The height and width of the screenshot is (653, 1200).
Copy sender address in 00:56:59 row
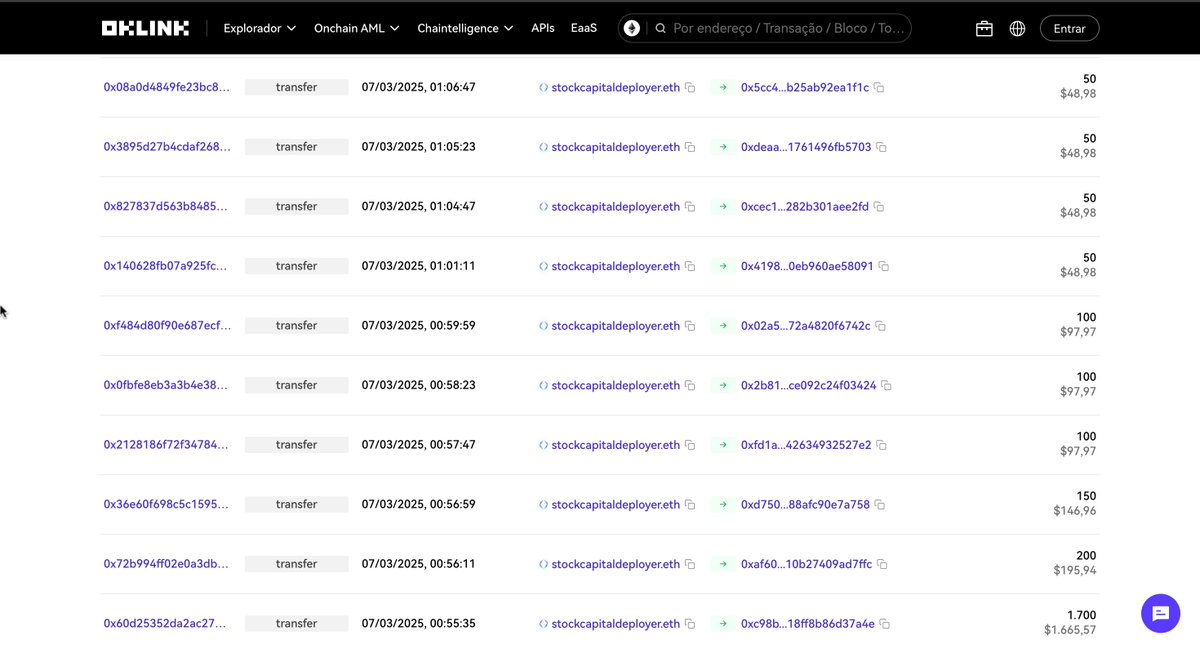point(690,505)
